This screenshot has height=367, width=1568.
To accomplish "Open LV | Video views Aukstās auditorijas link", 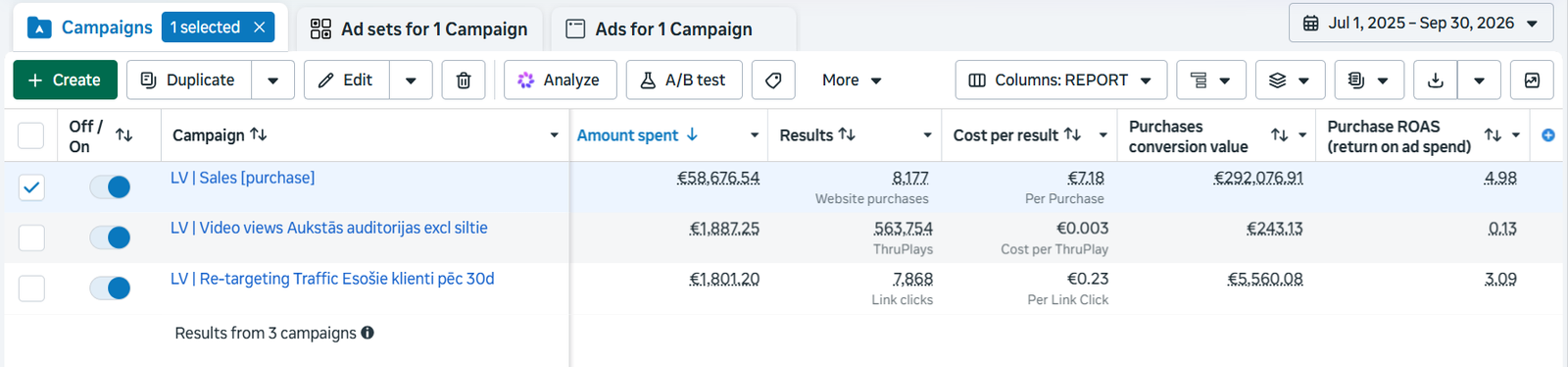I will [329, 228].
